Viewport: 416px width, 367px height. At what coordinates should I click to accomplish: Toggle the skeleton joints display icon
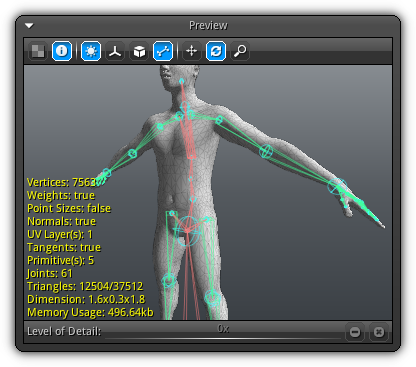pos(163,51)
